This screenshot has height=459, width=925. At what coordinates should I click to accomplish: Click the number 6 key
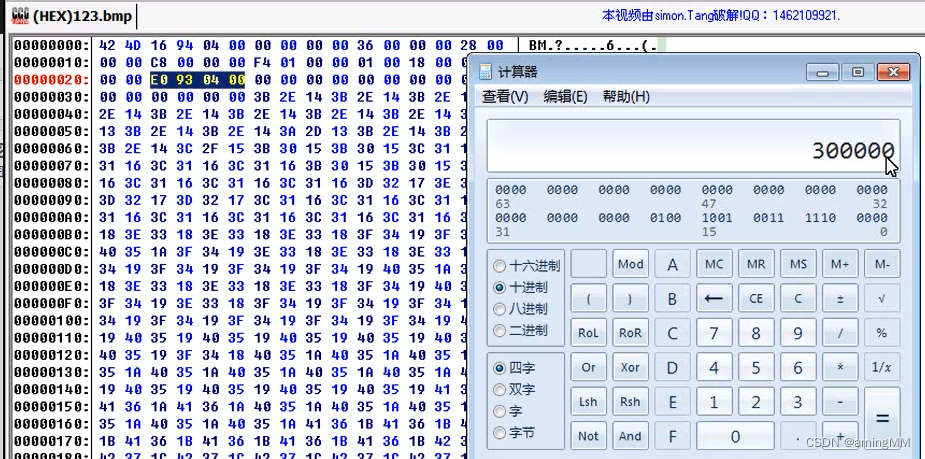(x=798, y=367)
